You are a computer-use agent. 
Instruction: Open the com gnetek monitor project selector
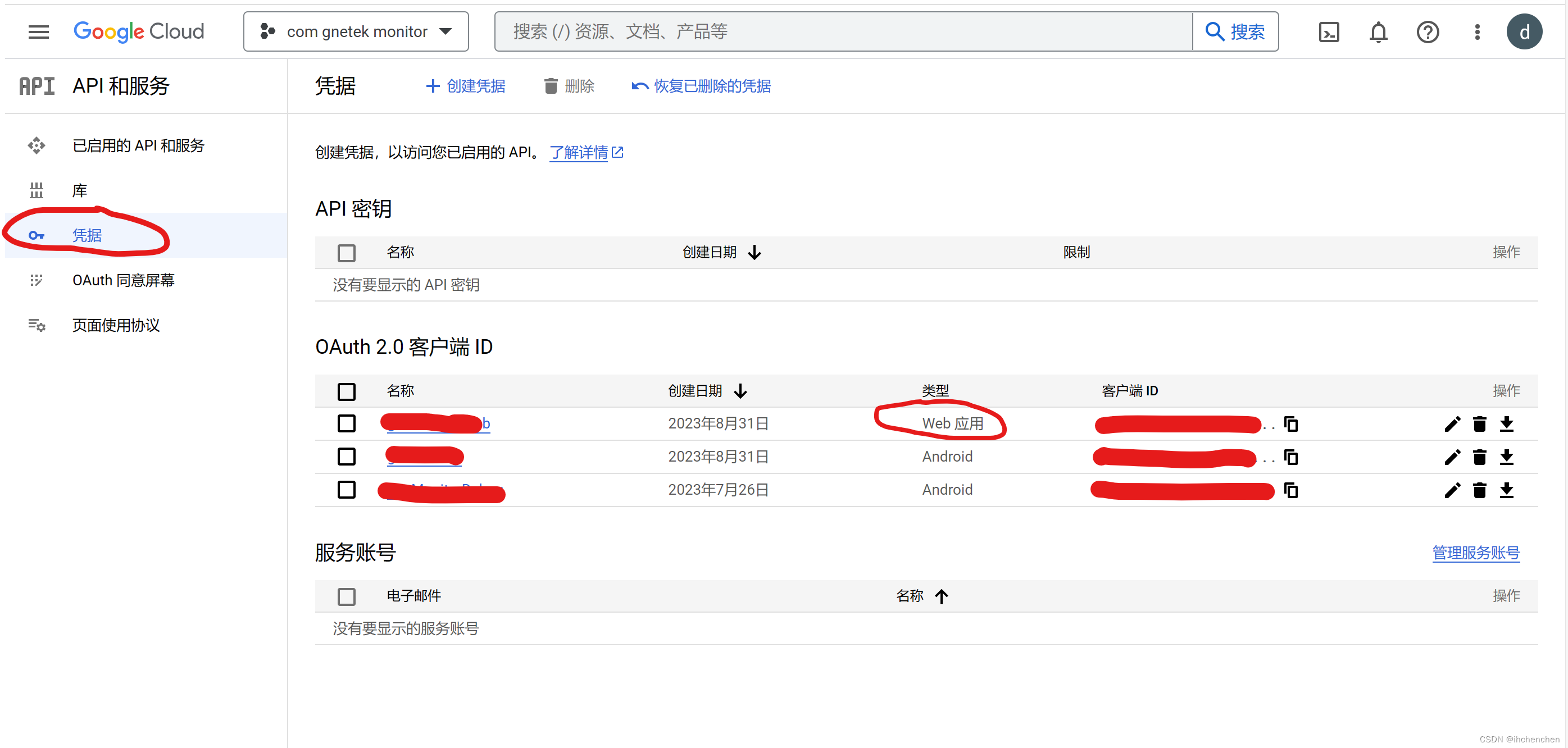pyautogui.click(x=356, y=31)
